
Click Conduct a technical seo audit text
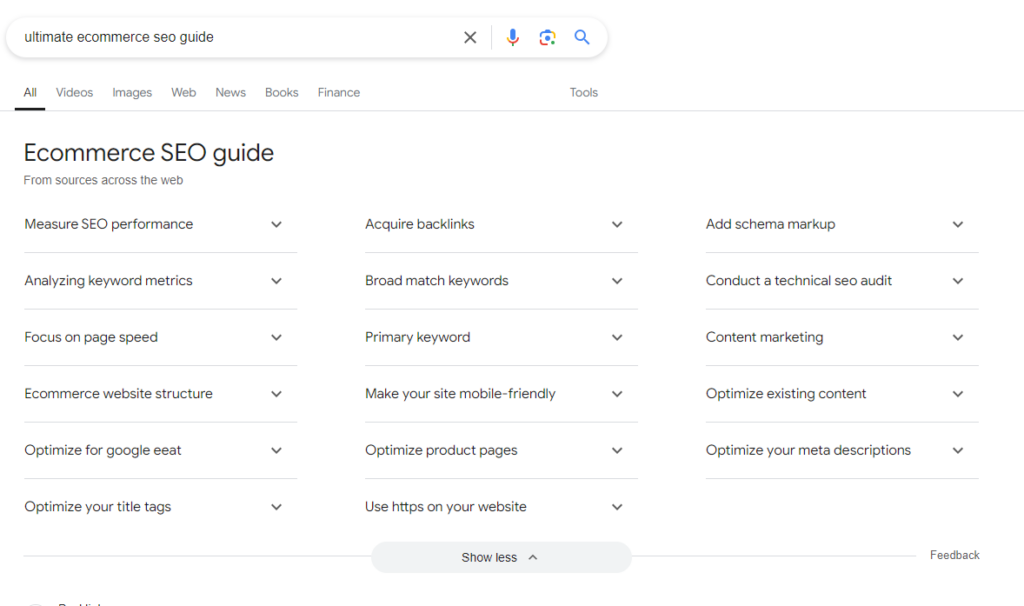pos(799,281)
